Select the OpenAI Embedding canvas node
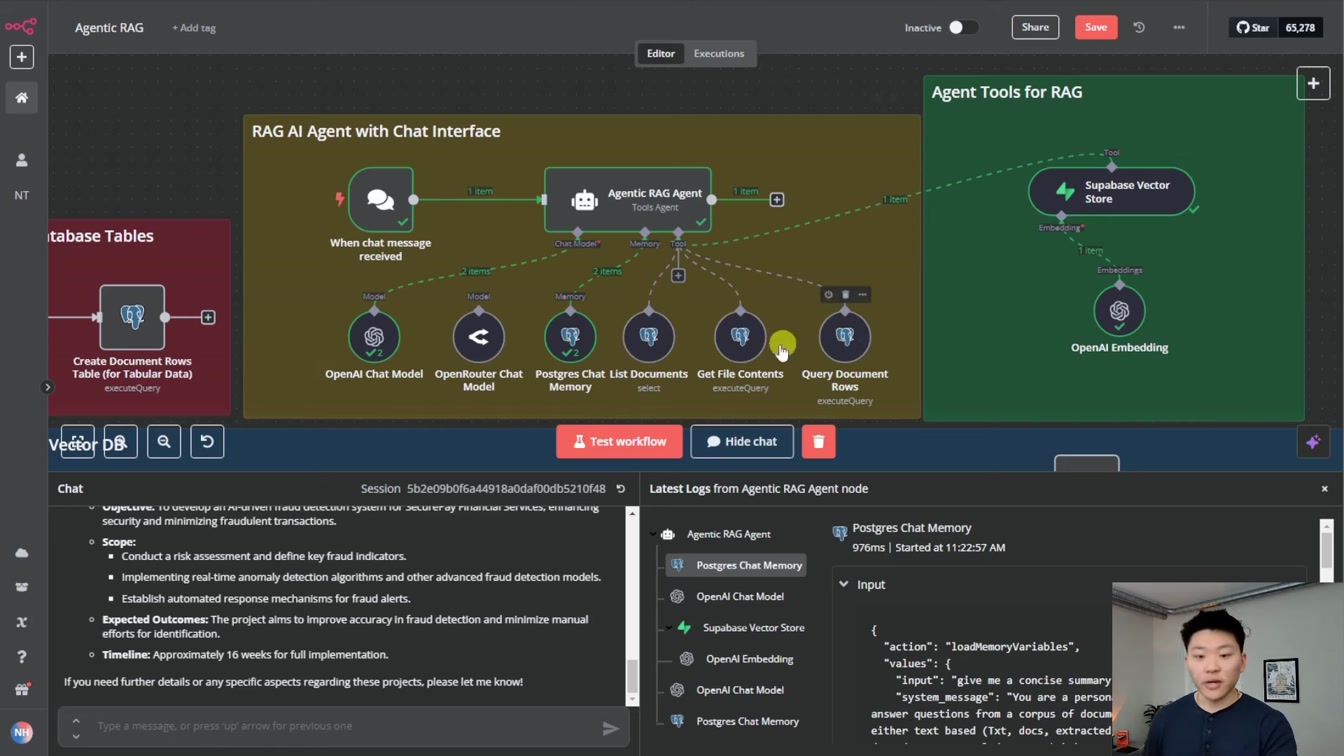1344x756 pixels. click(x=1119, y=311)
